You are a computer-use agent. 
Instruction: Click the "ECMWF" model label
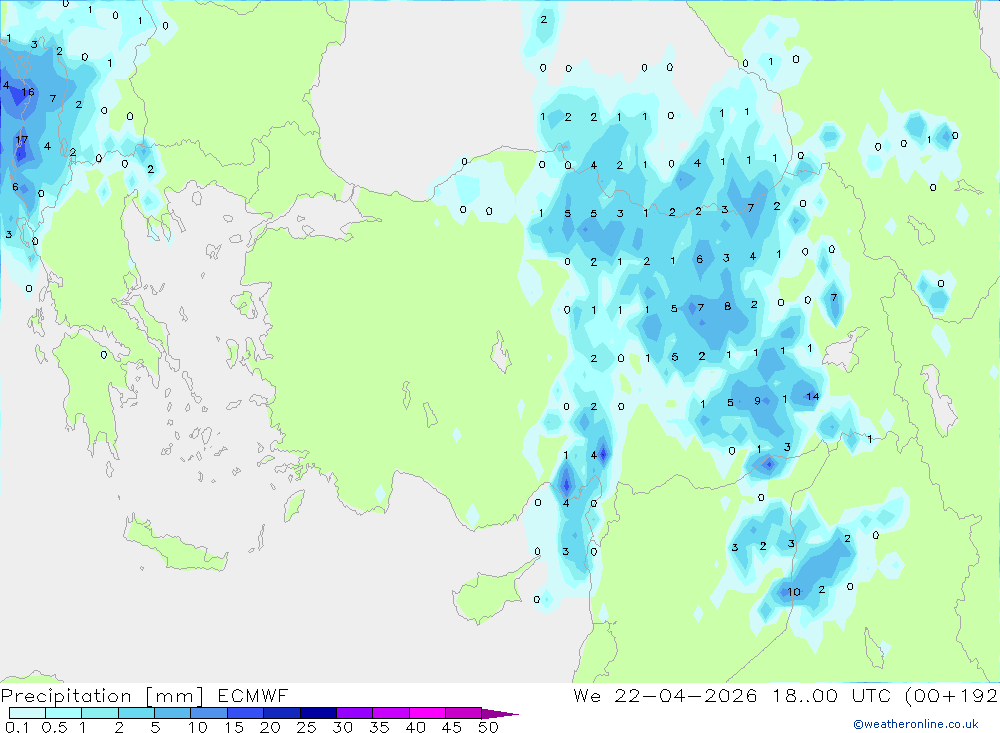click(x=253, y=695)
